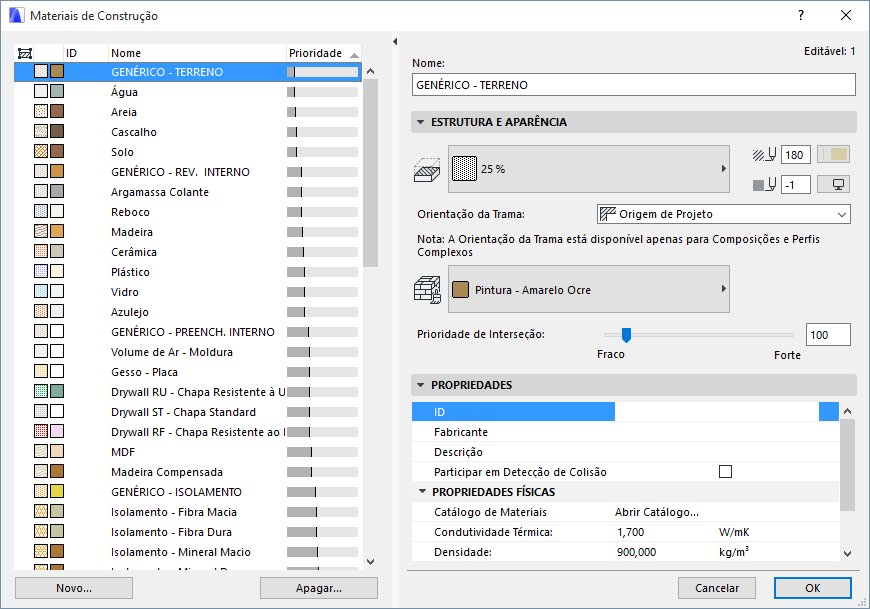Click the fill pattern icon of Madeira row
Screen dimensions: 870x609
(x=41, y=231)
